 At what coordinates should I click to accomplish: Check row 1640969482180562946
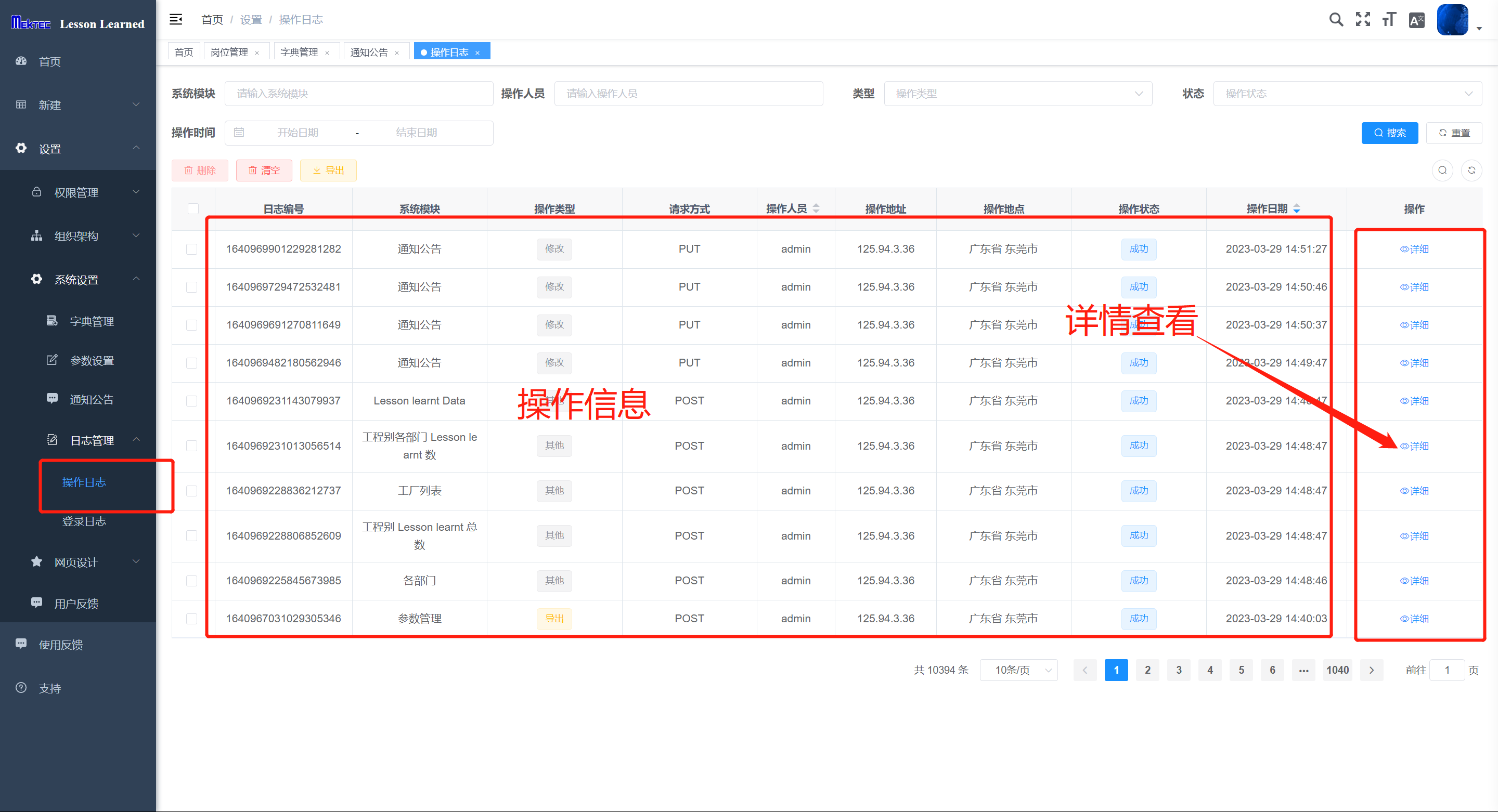(191, 363)
